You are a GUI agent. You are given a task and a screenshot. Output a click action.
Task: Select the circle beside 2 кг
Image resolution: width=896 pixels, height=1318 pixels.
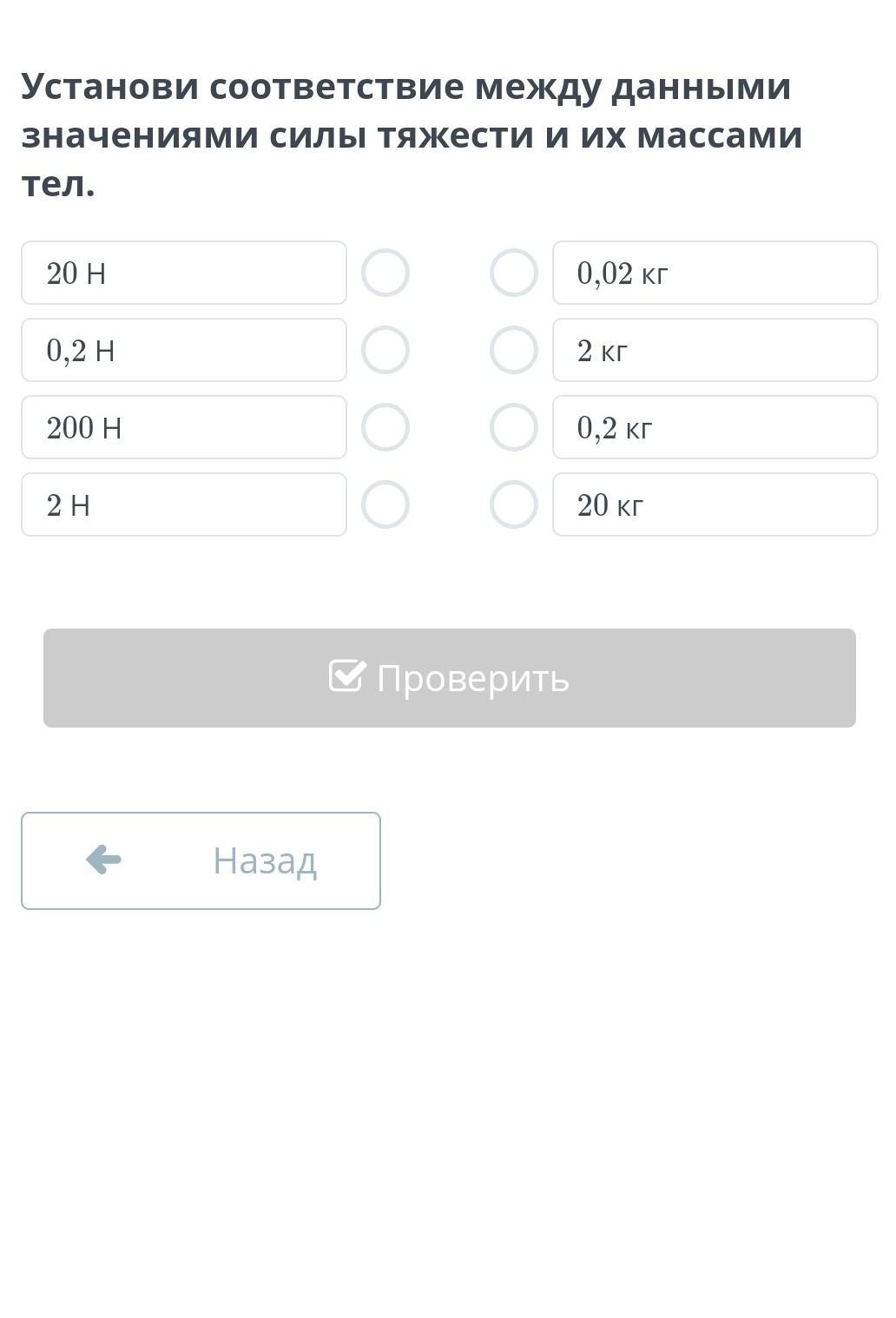(513, 350)
